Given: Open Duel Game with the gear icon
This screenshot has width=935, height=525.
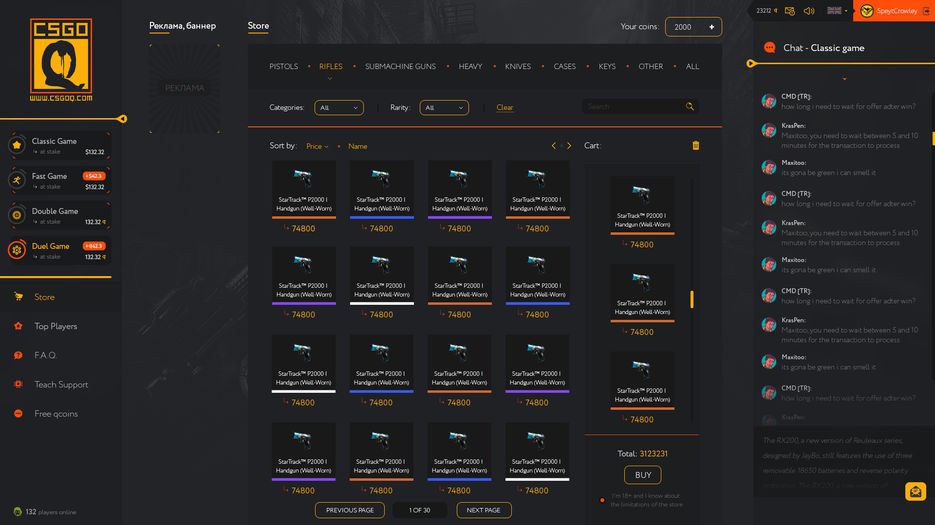Looking at the screenshot, I should (59, 251).
